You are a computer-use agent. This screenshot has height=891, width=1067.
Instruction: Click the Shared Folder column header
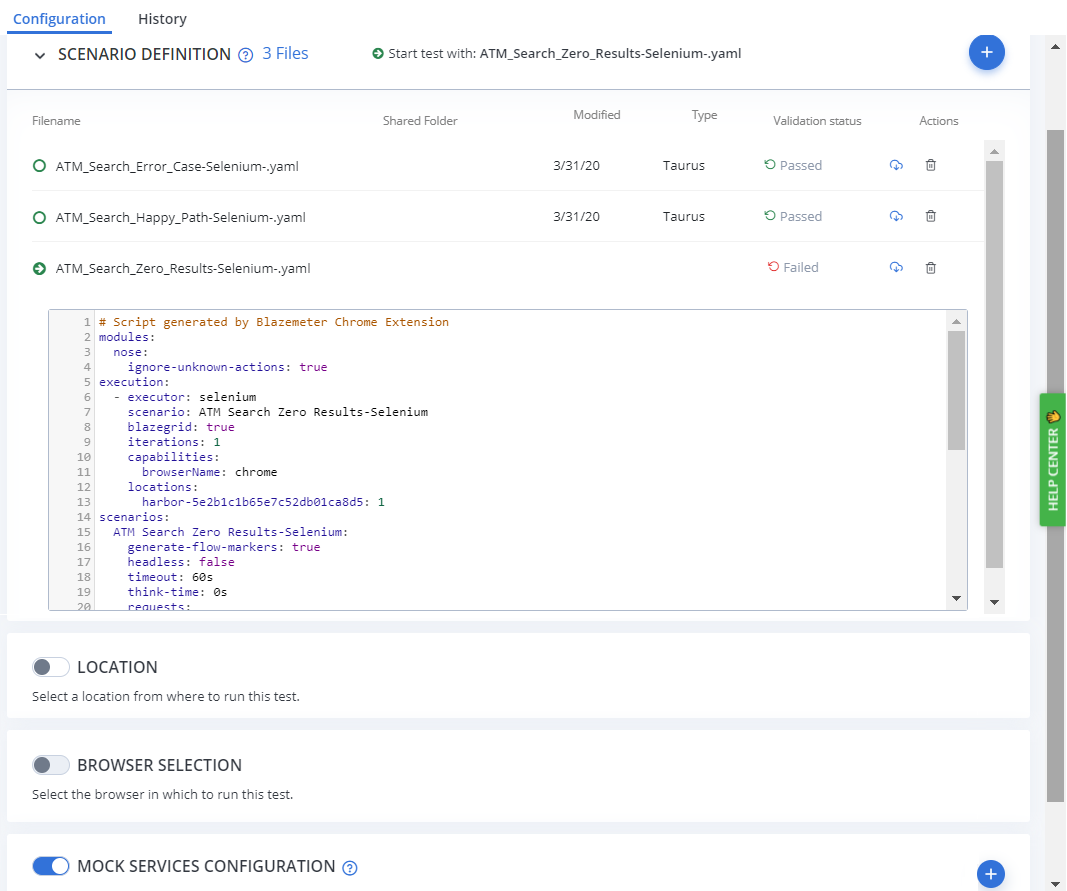[x=420, y=120]
